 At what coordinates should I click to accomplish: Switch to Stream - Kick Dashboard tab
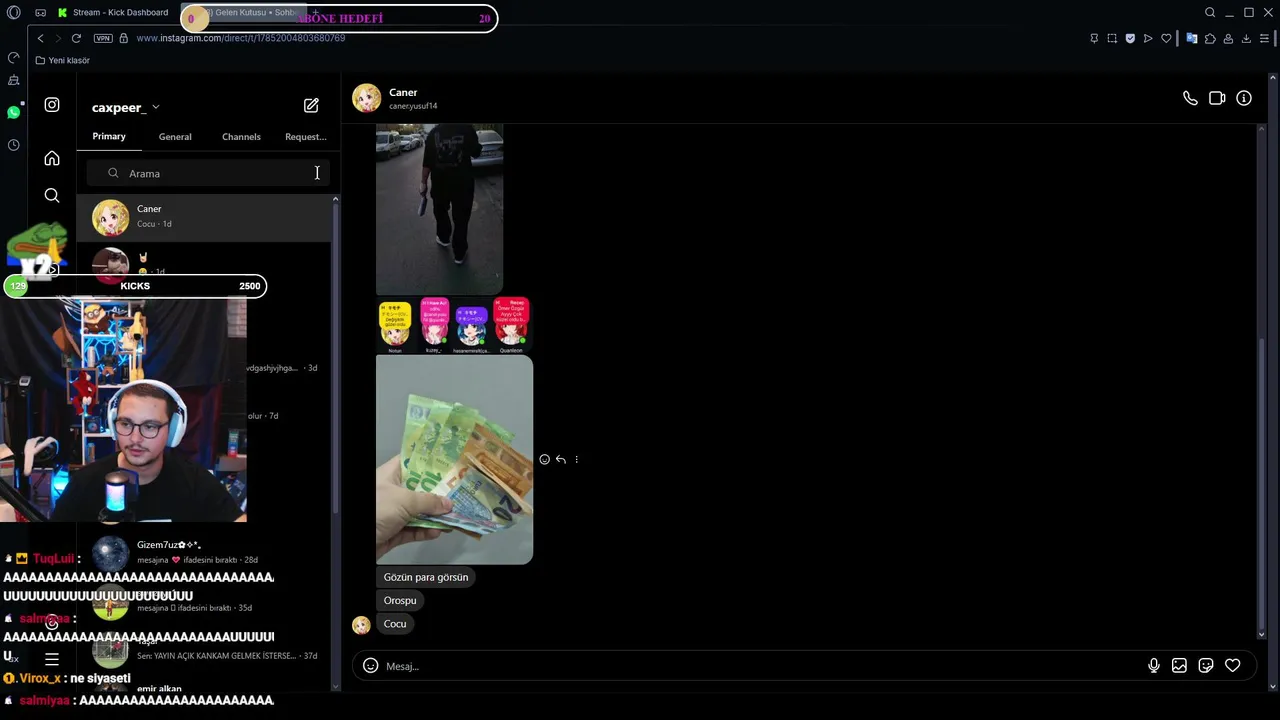113,12
